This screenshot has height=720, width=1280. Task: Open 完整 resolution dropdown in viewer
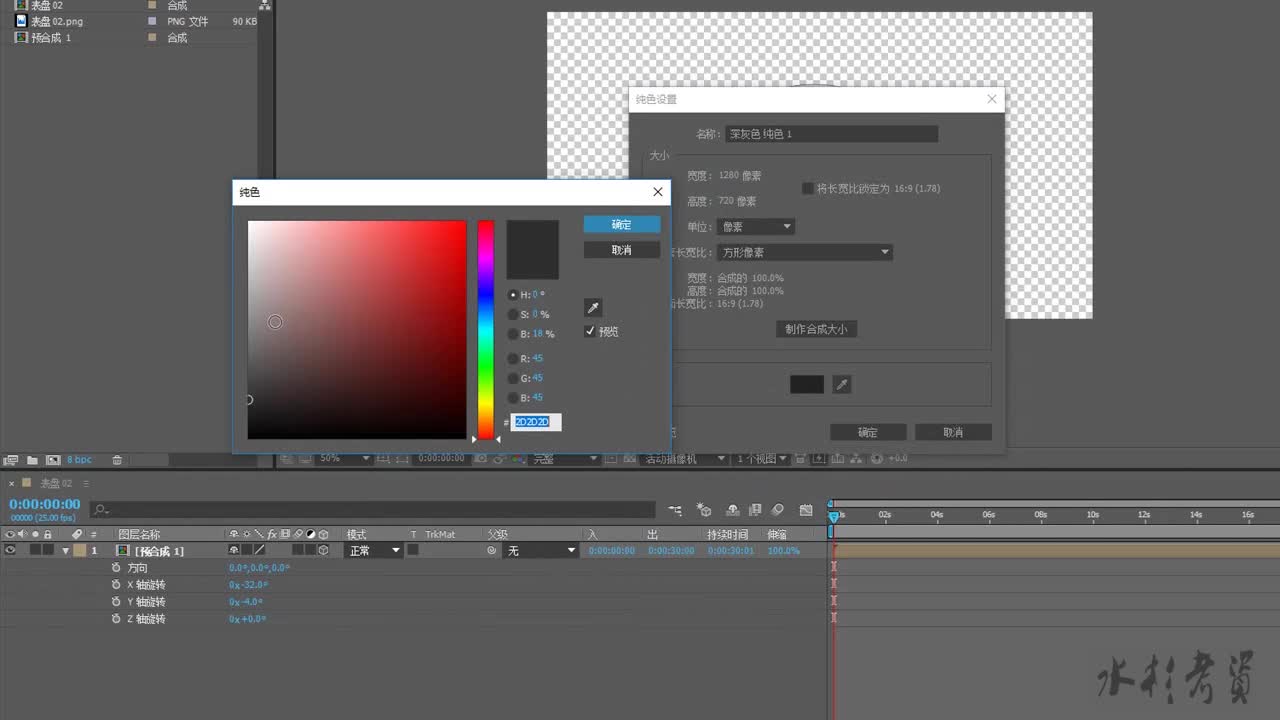point(566,458)
